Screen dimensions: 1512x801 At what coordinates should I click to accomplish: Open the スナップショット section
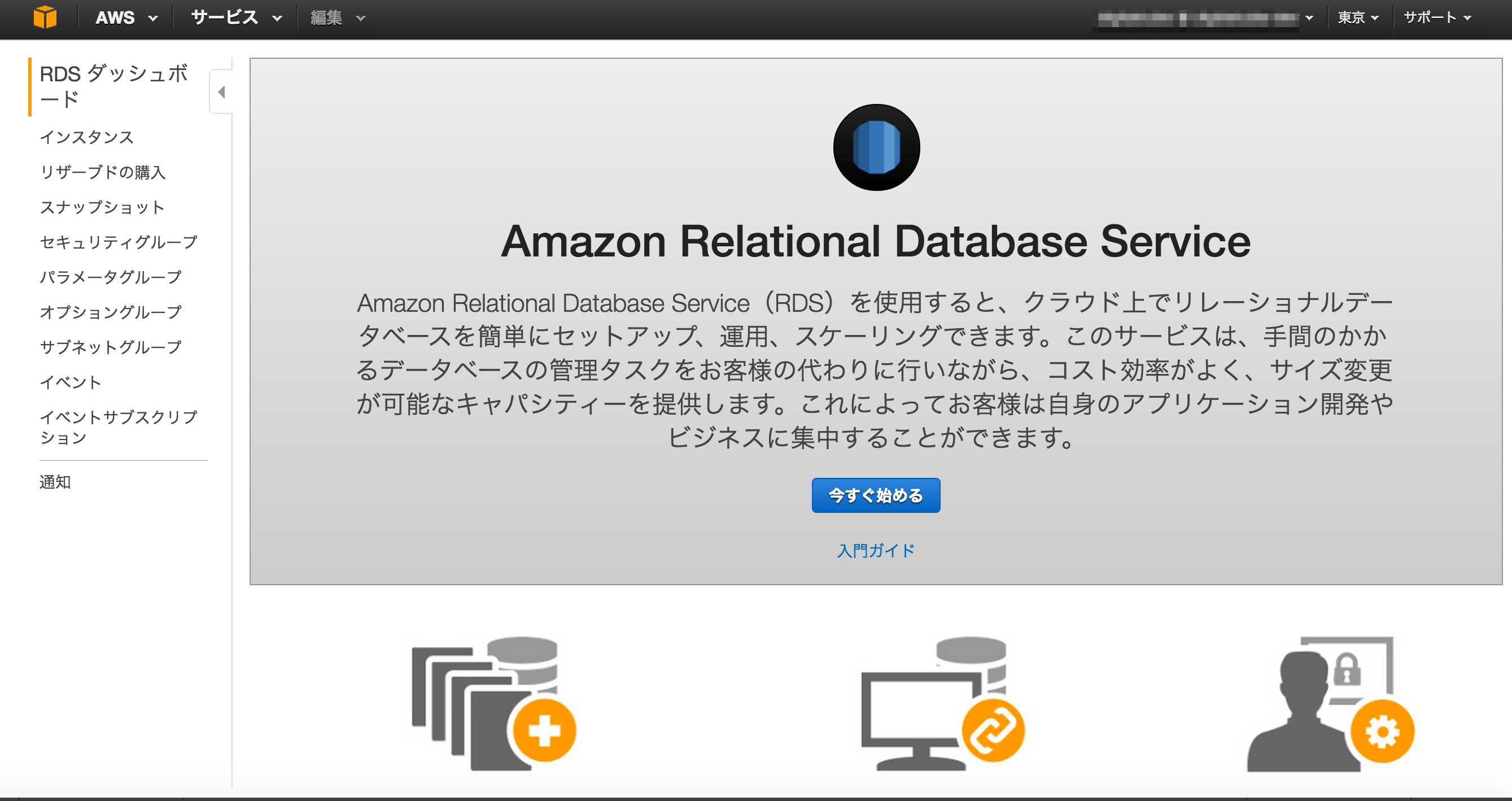coord(102,207)
